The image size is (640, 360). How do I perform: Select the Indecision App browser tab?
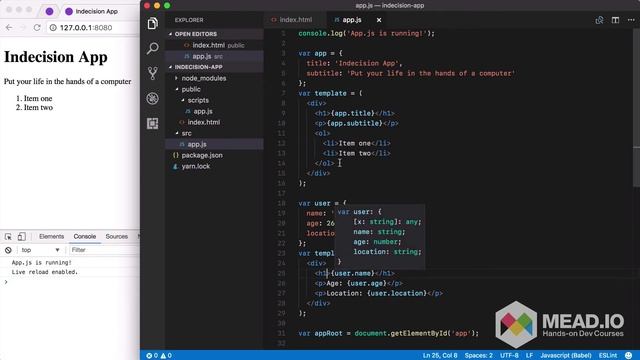coord(96,11)
